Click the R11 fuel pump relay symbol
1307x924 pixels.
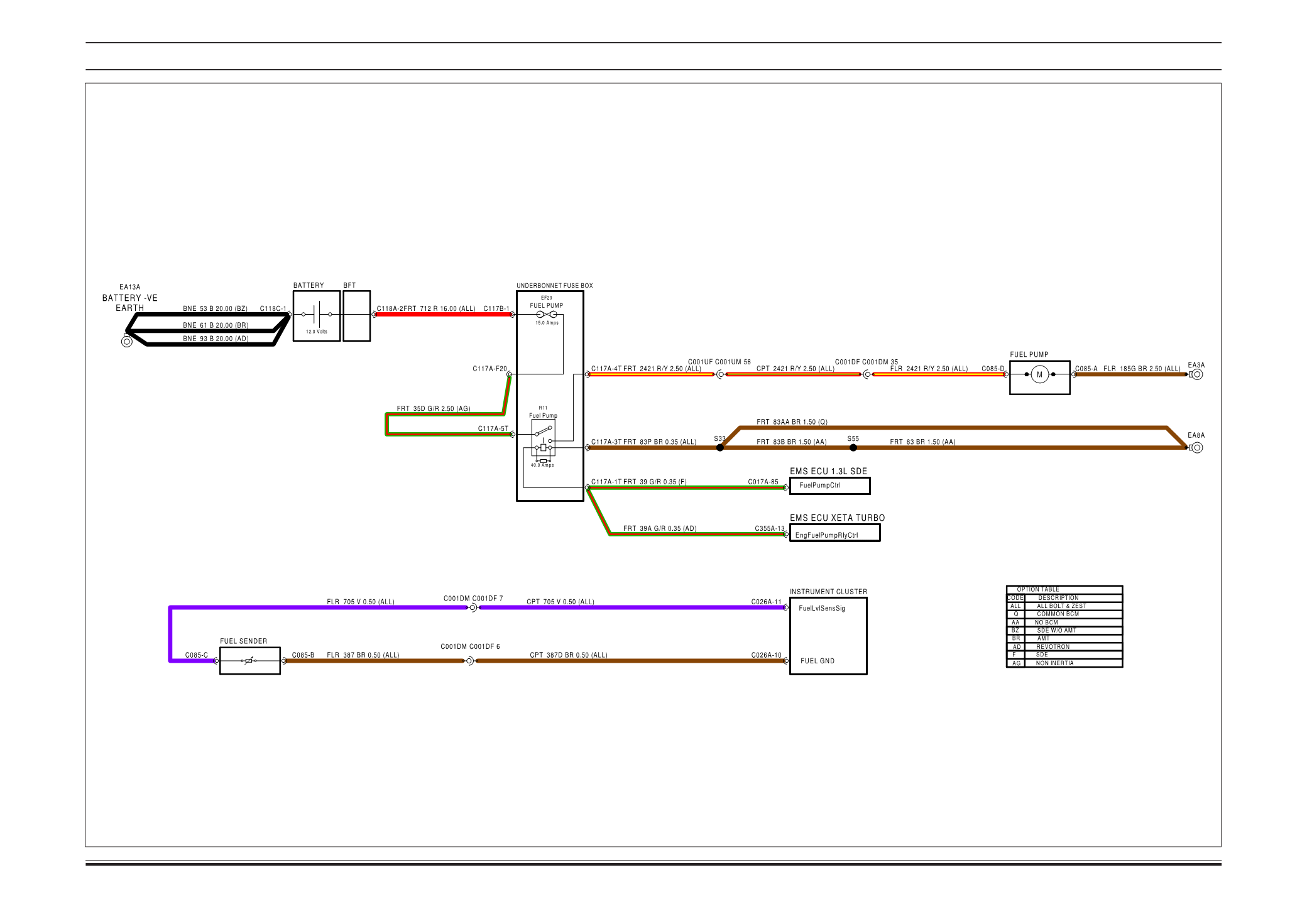coord(543,438)
